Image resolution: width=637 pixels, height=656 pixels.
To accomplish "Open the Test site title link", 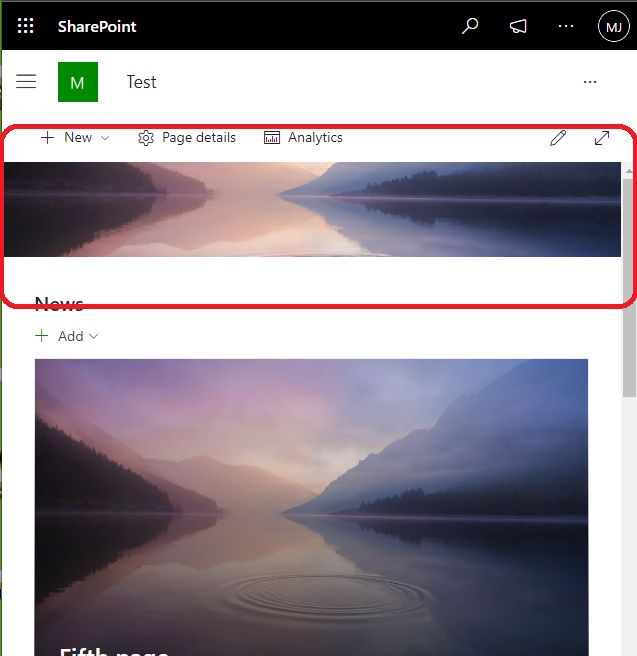I will pos(141,82).
